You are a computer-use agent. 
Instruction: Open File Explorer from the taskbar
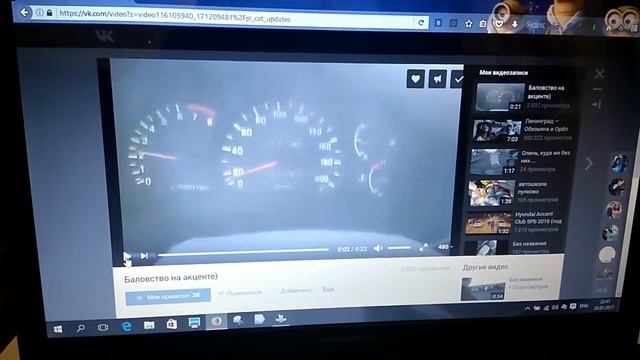[x=149, y=325]
